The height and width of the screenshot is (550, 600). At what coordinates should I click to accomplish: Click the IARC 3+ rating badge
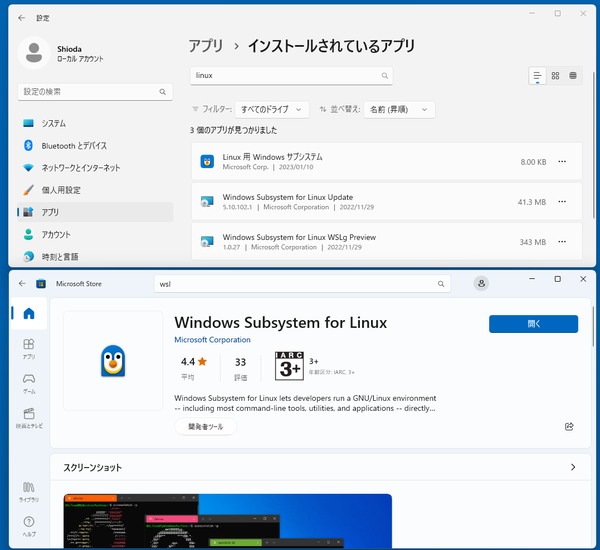pyautogui.click(x=289, y=366)
